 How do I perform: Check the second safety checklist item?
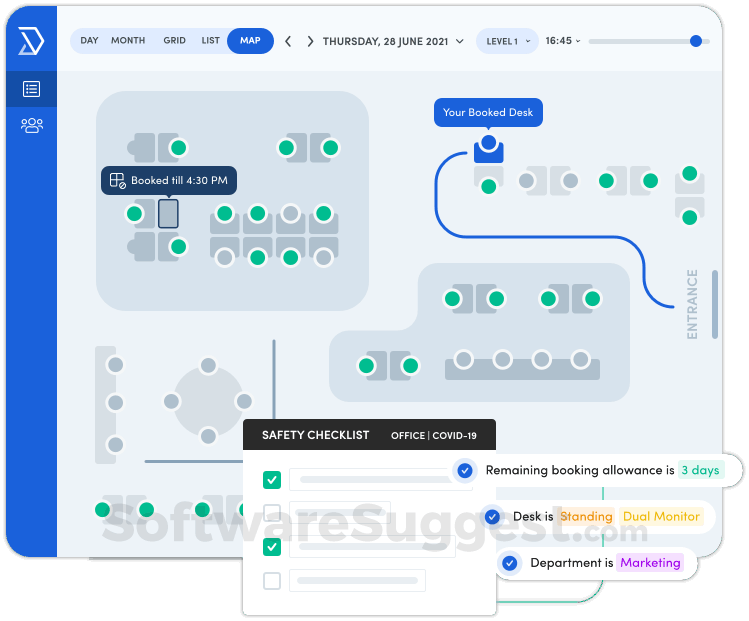(272, 513)
